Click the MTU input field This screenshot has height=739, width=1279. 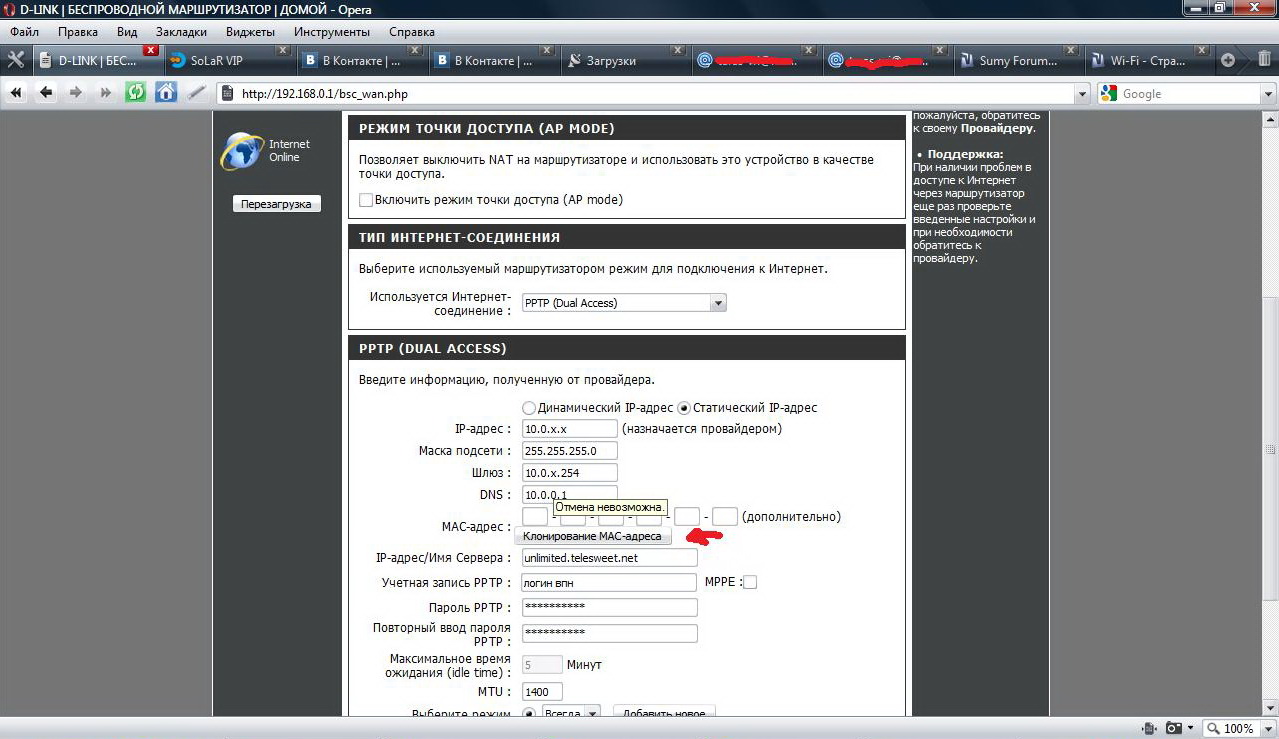[x=542, y=691]
